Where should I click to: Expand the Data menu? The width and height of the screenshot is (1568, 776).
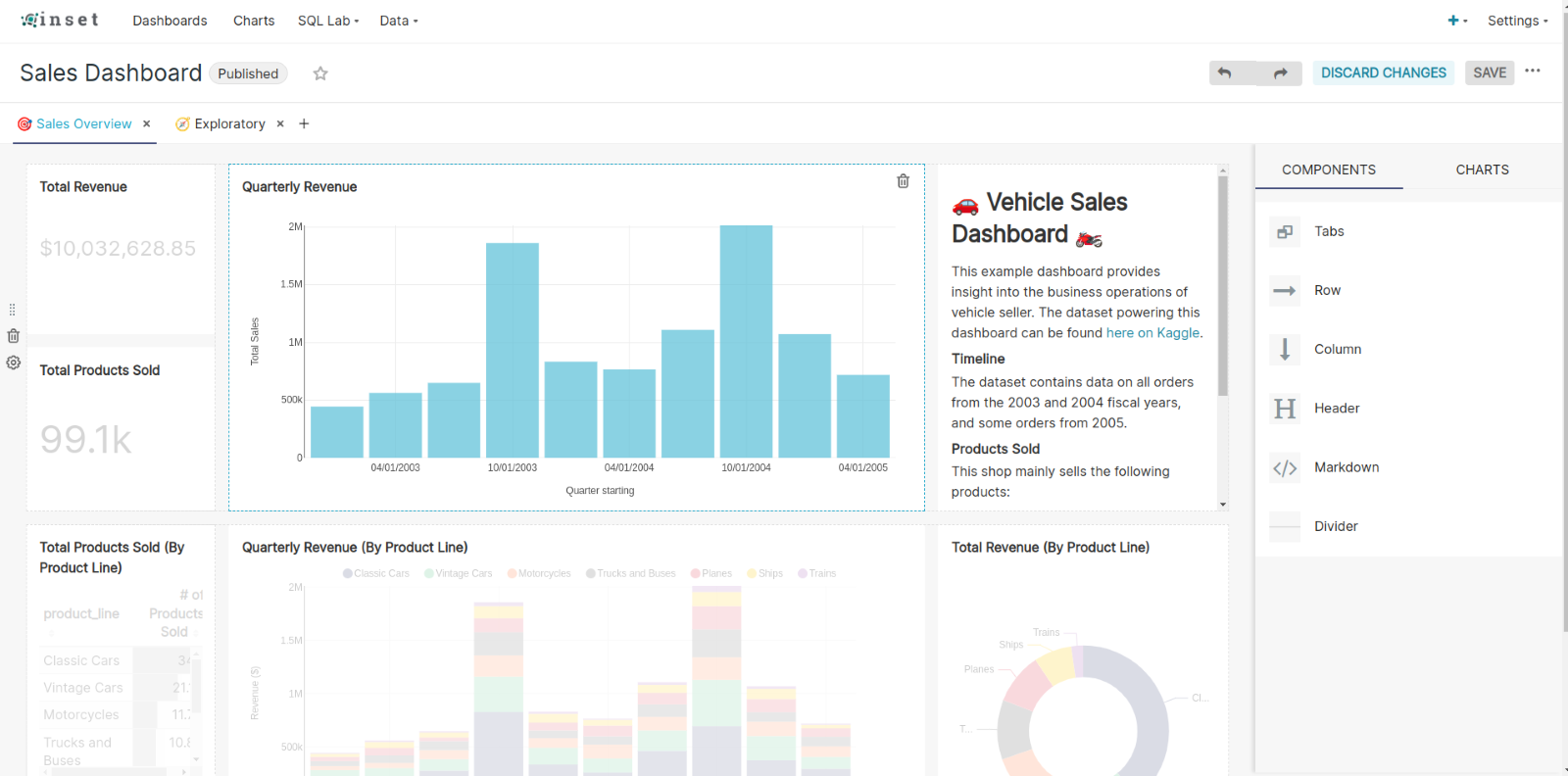pos(399,21)
